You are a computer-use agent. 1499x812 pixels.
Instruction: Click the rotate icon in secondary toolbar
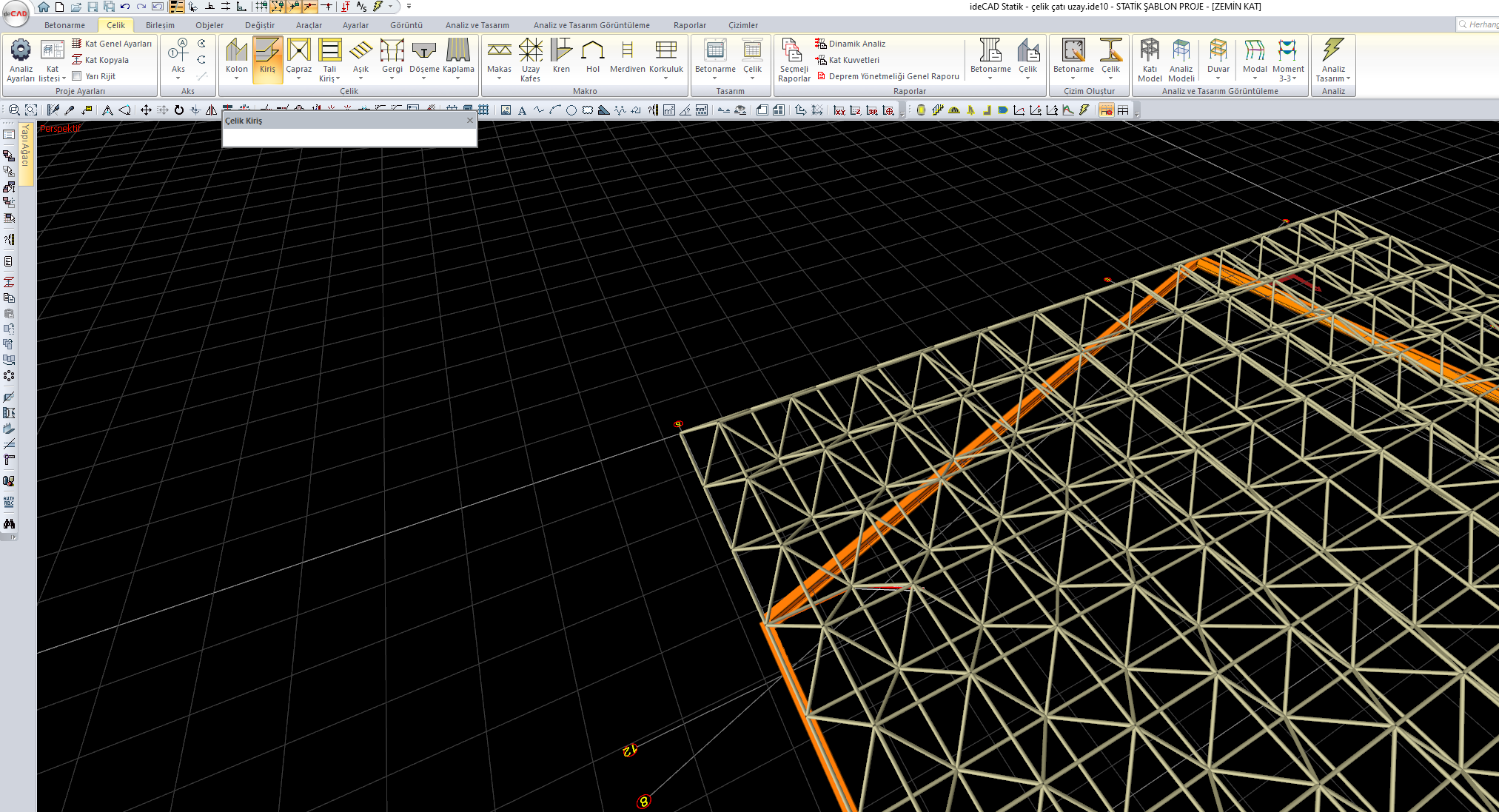[178, 110]
